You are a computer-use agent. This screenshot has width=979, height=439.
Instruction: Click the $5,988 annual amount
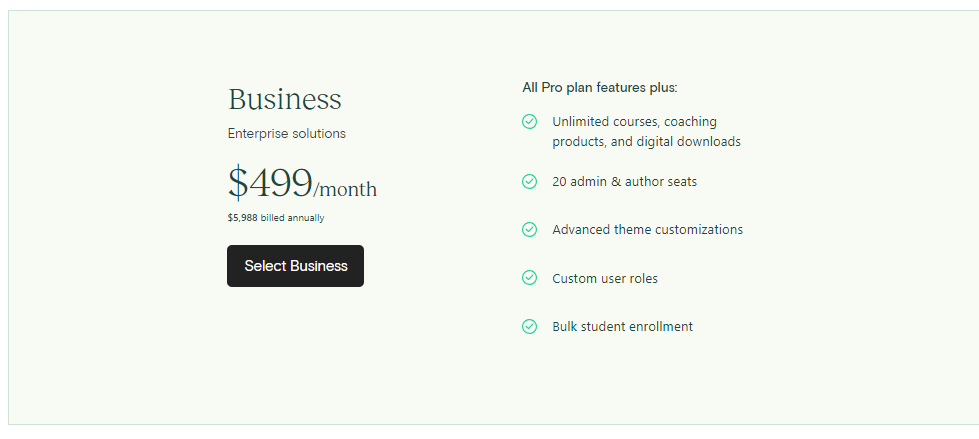[242, 218]
